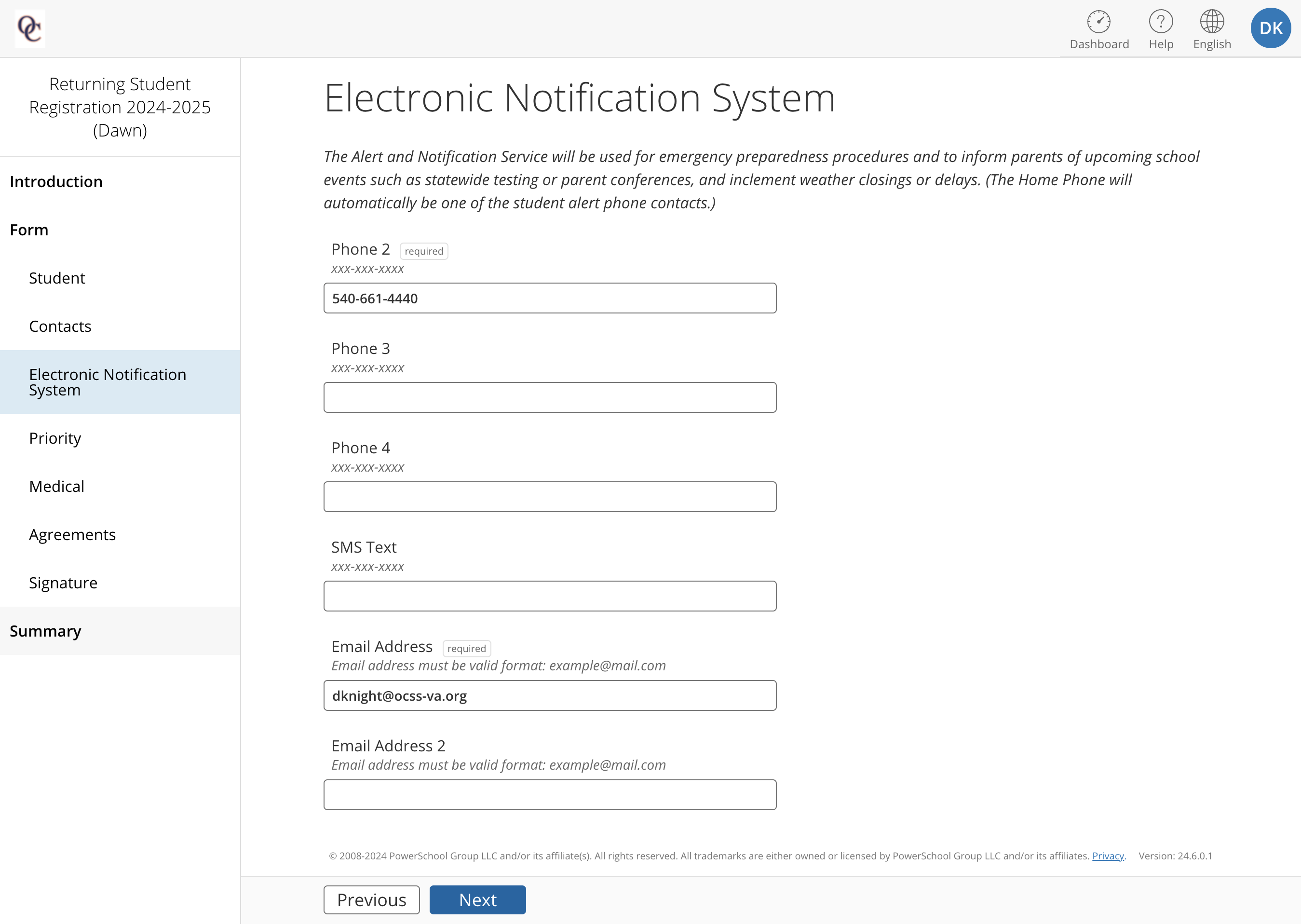
Task: Select Form section in sidebar
Action: [x=29, y=230]
